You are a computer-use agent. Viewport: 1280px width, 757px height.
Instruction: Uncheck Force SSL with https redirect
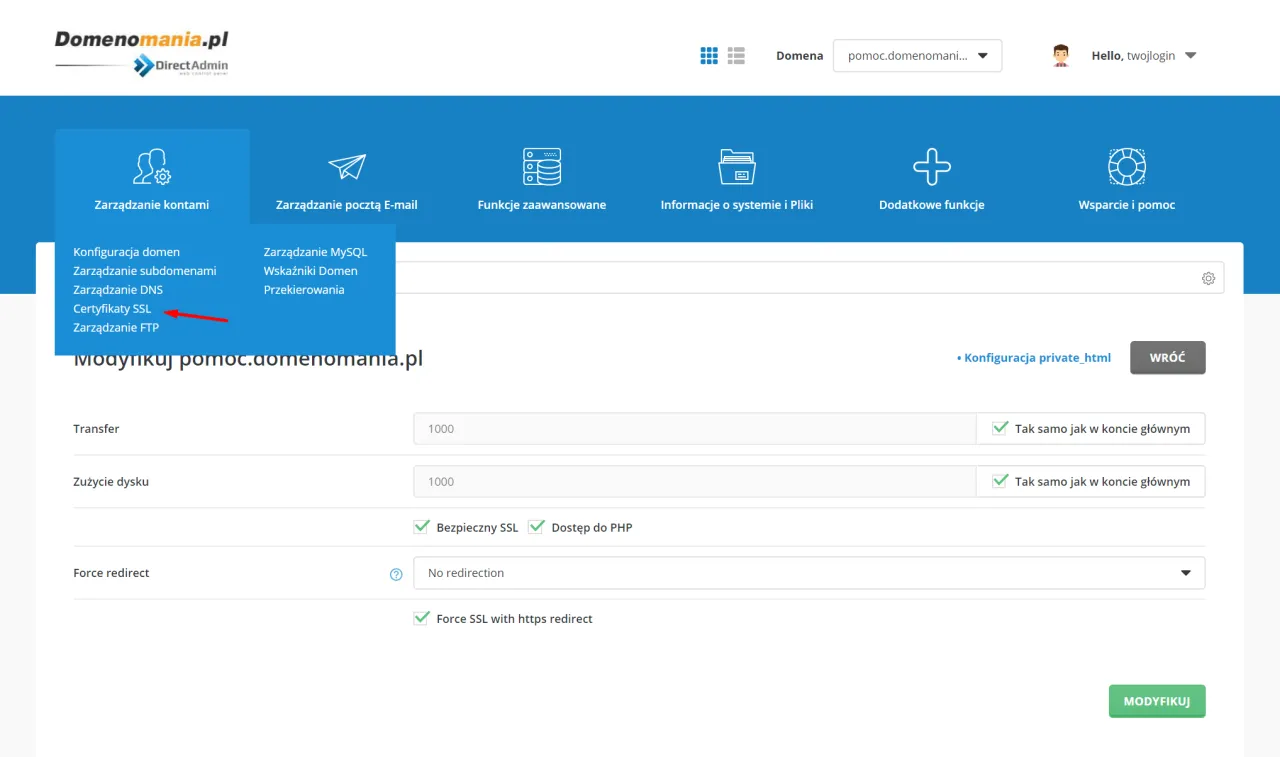421,618
